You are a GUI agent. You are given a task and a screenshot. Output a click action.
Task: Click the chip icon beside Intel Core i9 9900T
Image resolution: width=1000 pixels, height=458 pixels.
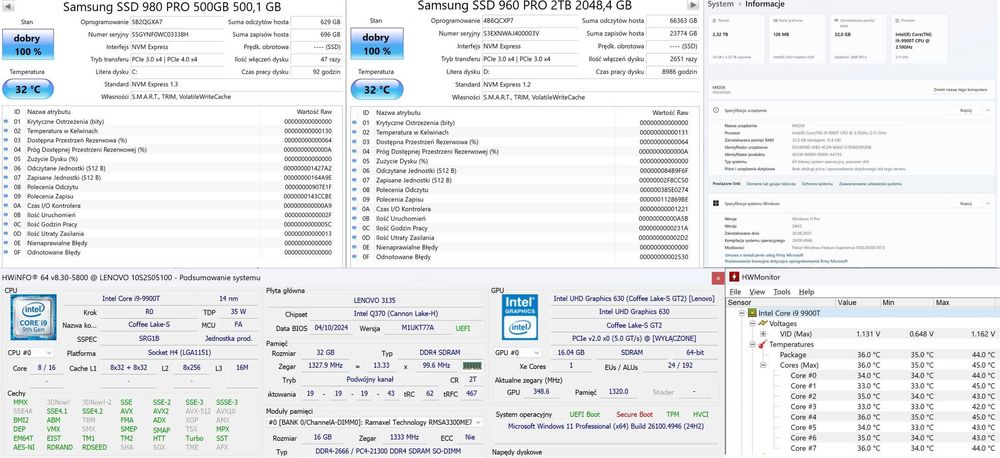tap(752, 313)
